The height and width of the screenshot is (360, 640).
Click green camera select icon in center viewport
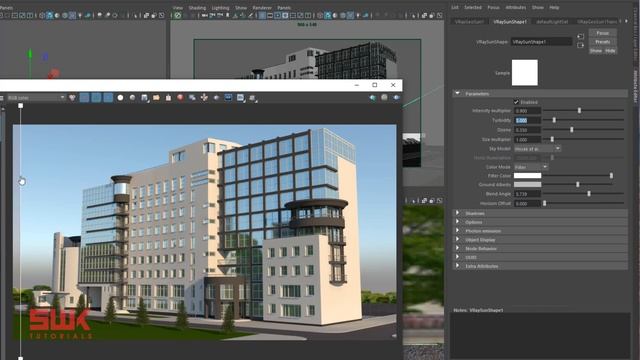(x=178, y=16)
